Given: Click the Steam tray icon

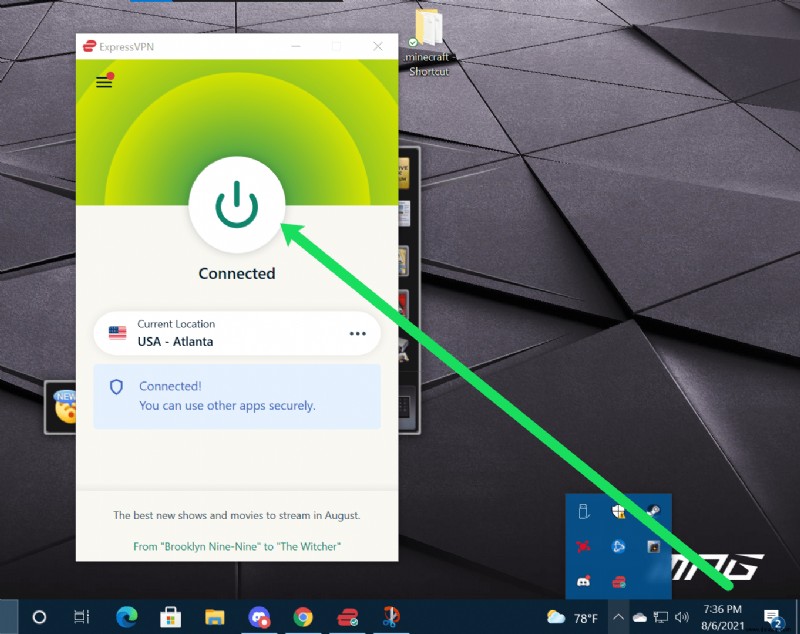Looking at the screenshot, I should tap(654, 511).
